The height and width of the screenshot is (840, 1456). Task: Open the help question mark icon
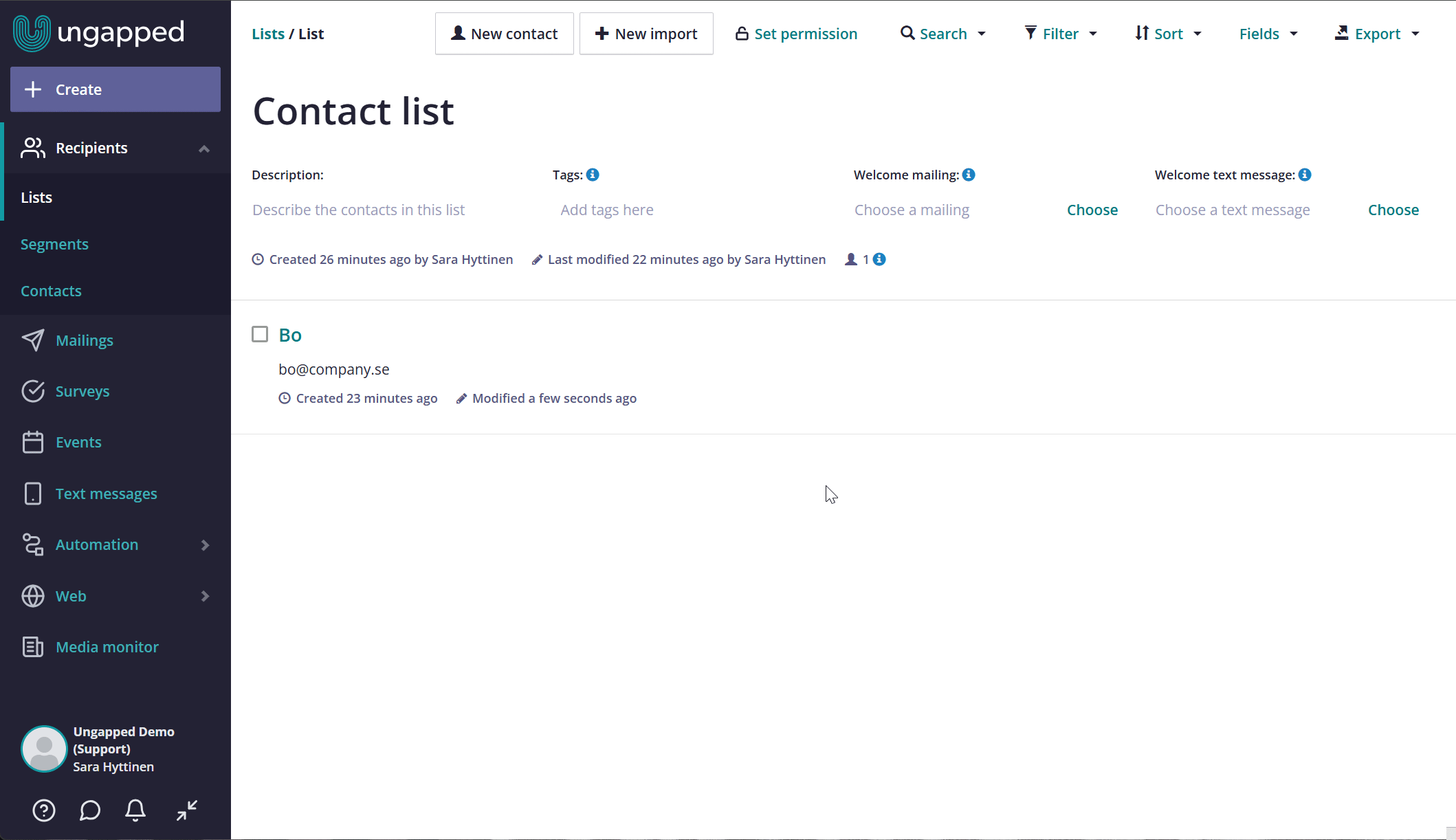[44, 810]
